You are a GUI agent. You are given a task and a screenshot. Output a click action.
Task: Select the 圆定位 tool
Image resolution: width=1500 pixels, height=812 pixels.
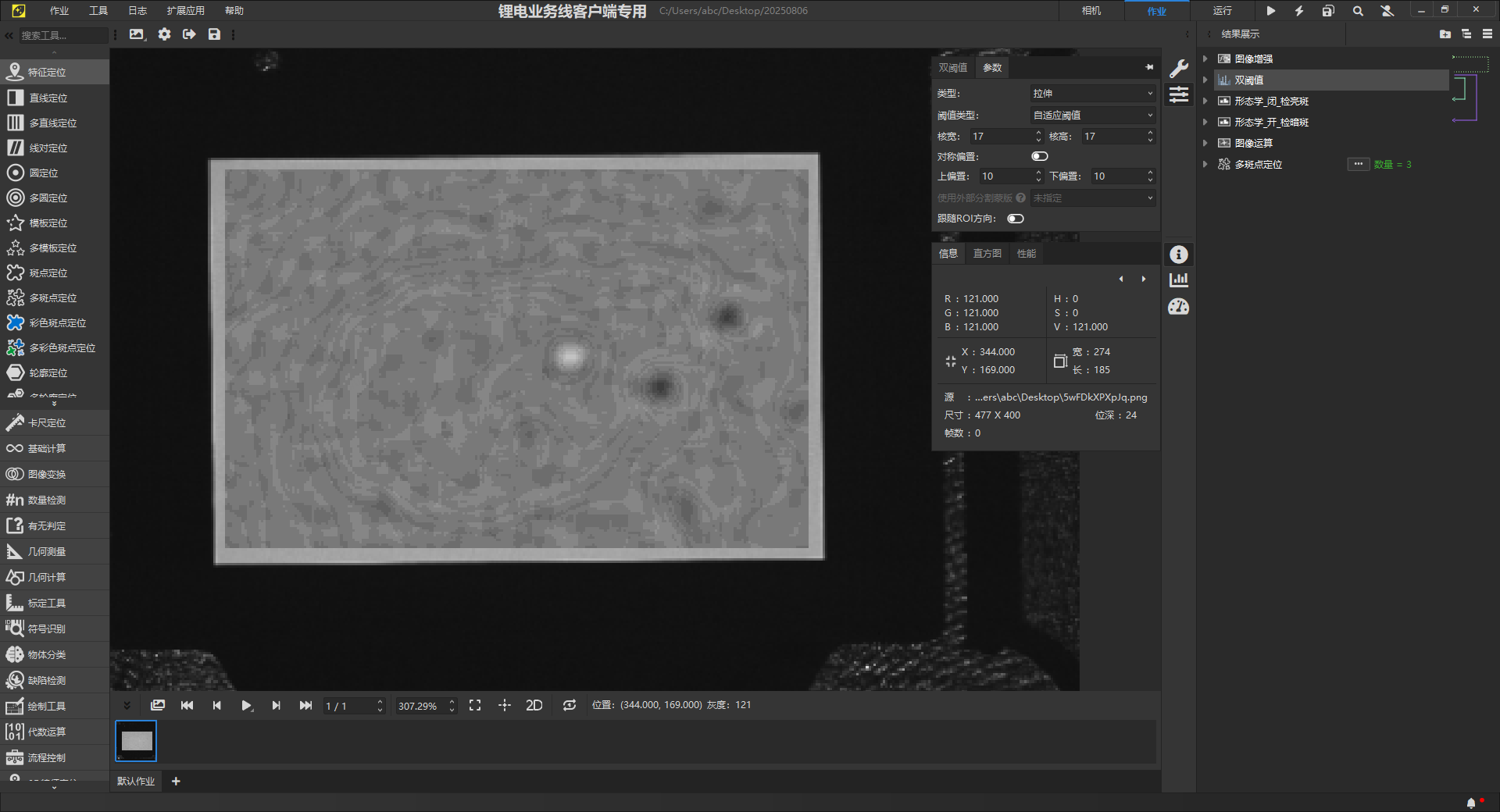43,173
